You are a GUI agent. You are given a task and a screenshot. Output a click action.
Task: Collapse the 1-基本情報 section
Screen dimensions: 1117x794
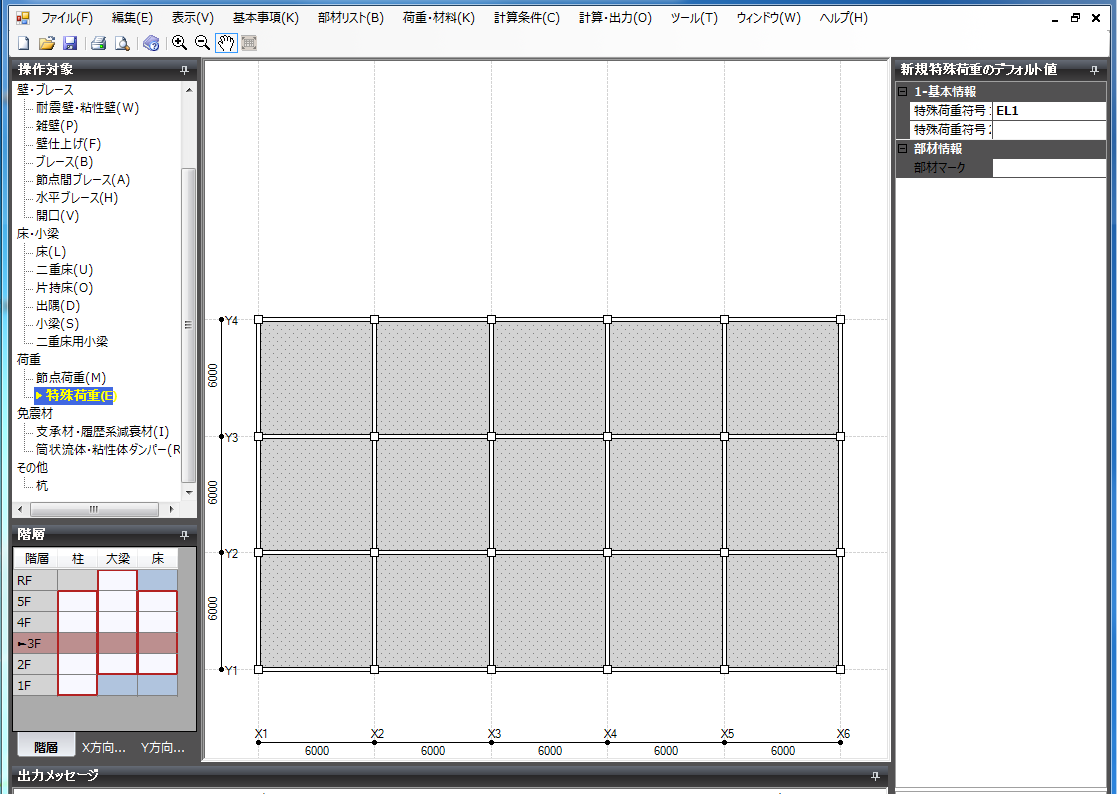click(903, 91)
